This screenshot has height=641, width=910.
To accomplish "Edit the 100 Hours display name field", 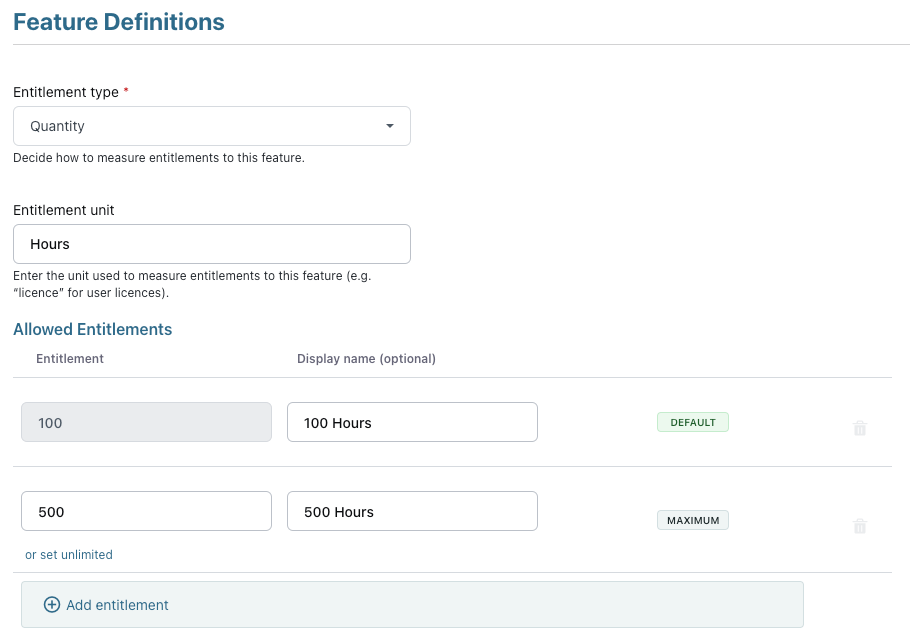I will (x=412, y=422).
